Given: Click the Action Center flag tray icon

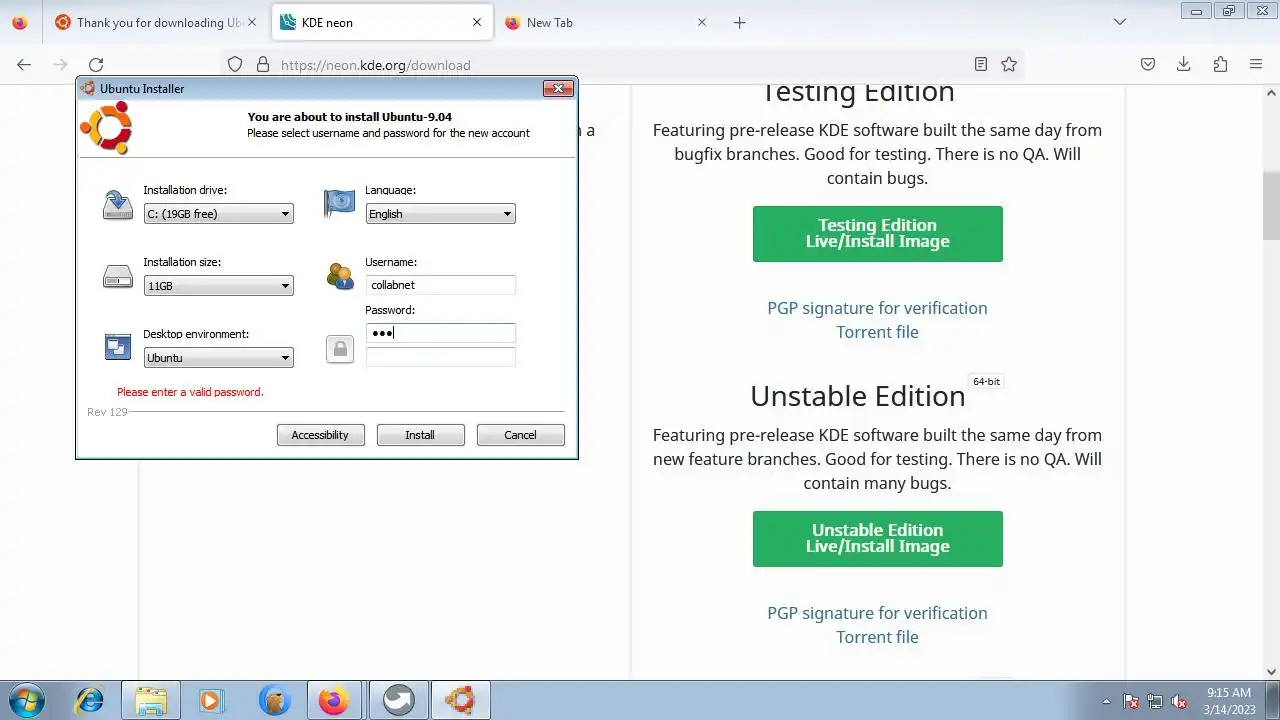Looking at the screenshot, I should click(x=1131, y=701).
